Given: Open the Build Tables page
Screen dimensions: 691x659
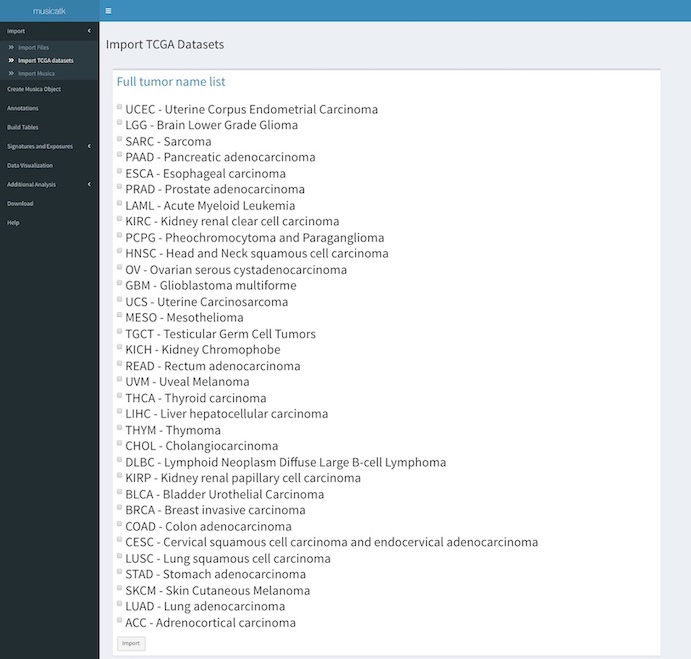Looking at the screenshot, I should point(23,127).
